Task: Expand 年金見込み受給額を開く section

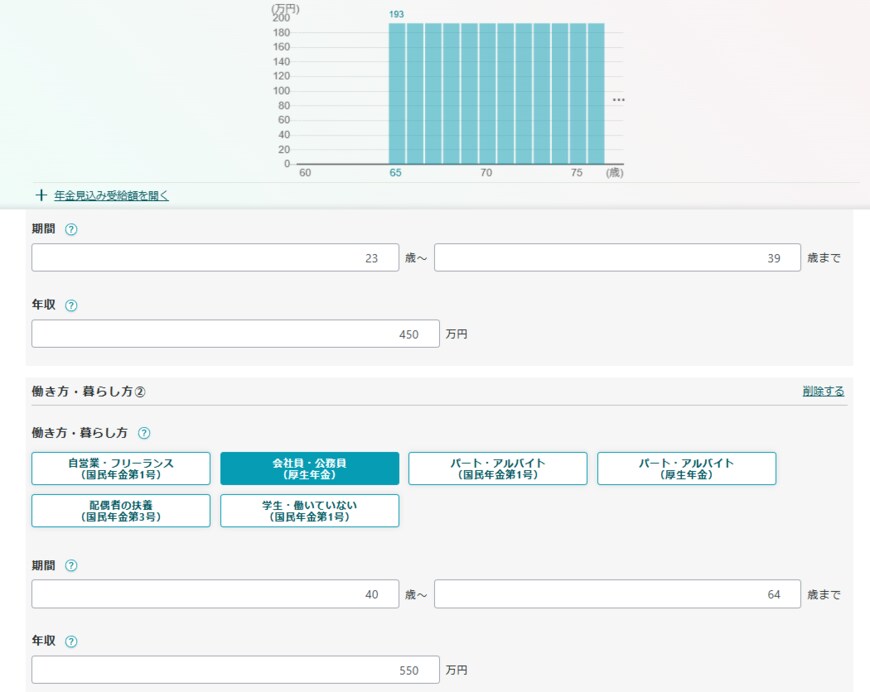Action: pos(110,196)
